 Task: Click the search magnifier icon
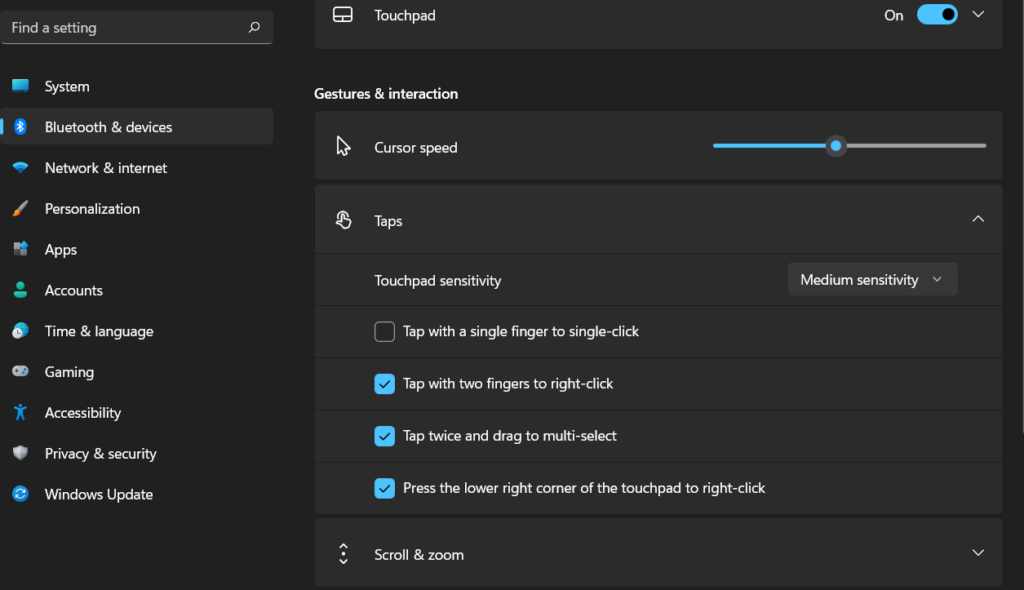(x=254, y=27)
